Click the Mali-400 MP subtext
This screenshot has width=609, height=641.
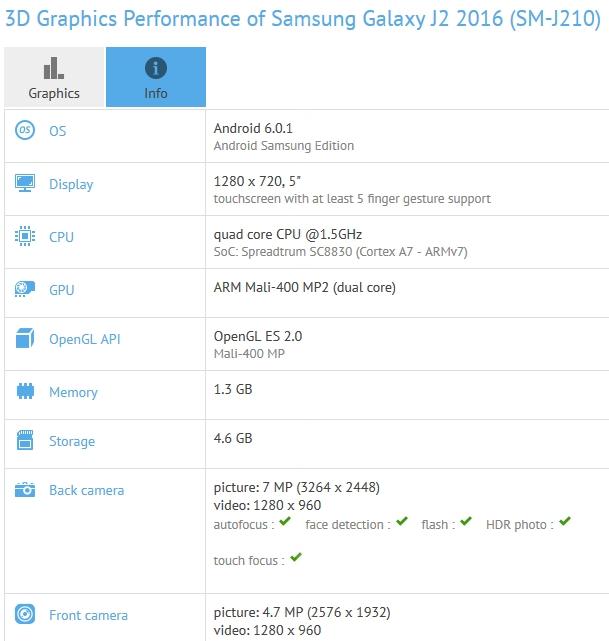pyautogui.click(x=249, y=354)
